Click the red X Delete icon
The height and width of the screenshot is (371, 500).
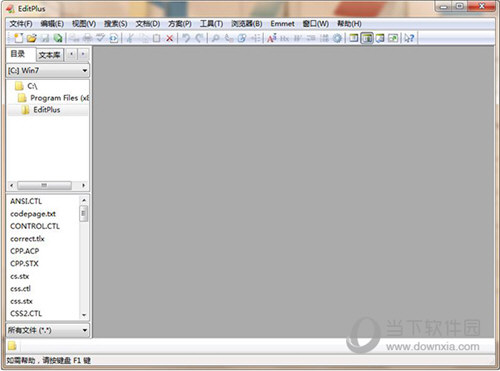(x=170, y=38)
